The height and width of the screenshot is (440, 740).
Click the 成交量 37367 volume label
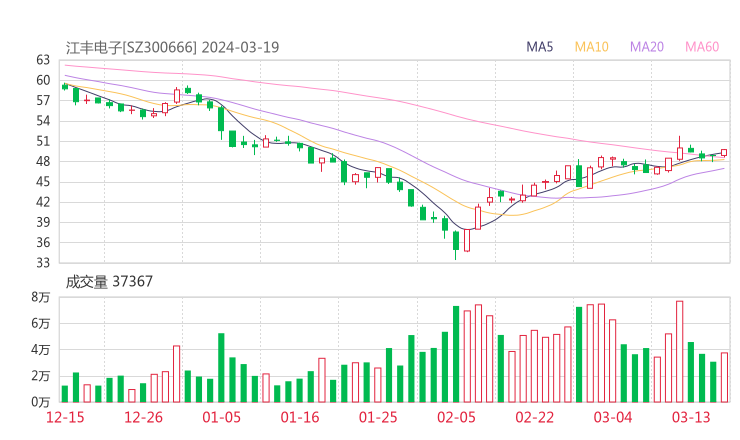pos(109,282)
